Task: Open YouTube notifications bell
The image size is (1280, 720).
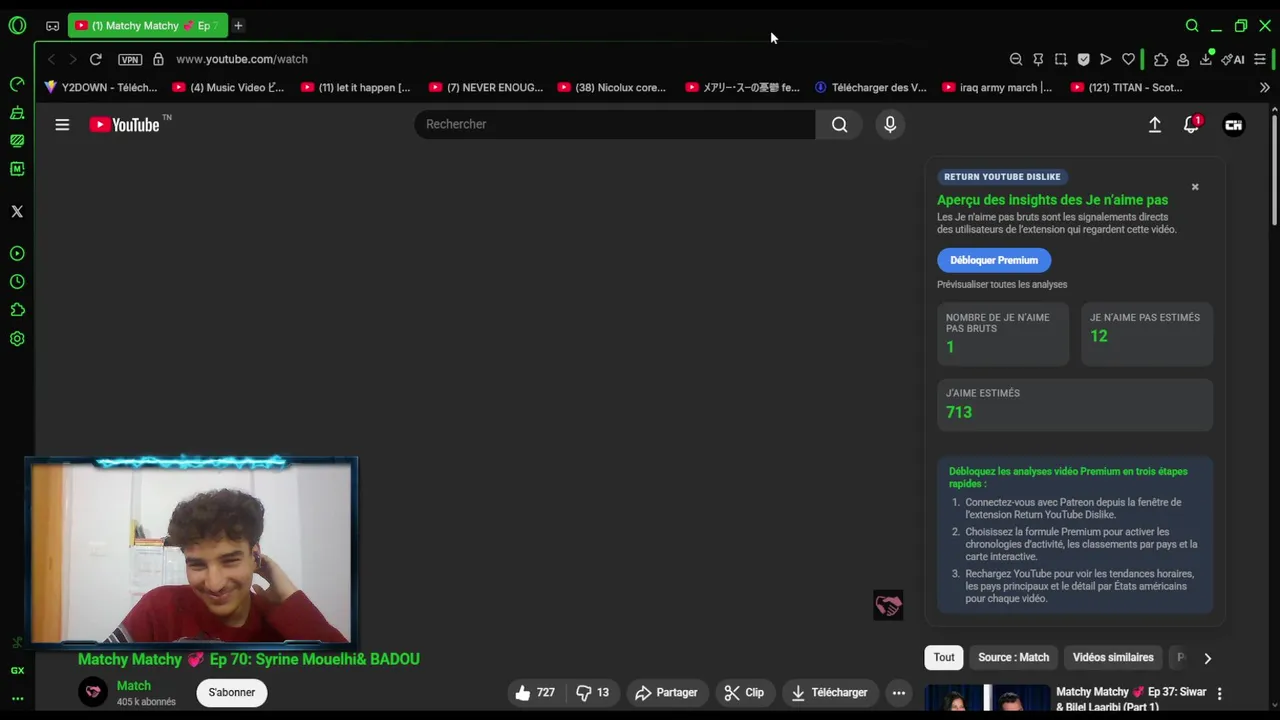Action: coord(1191,125)
